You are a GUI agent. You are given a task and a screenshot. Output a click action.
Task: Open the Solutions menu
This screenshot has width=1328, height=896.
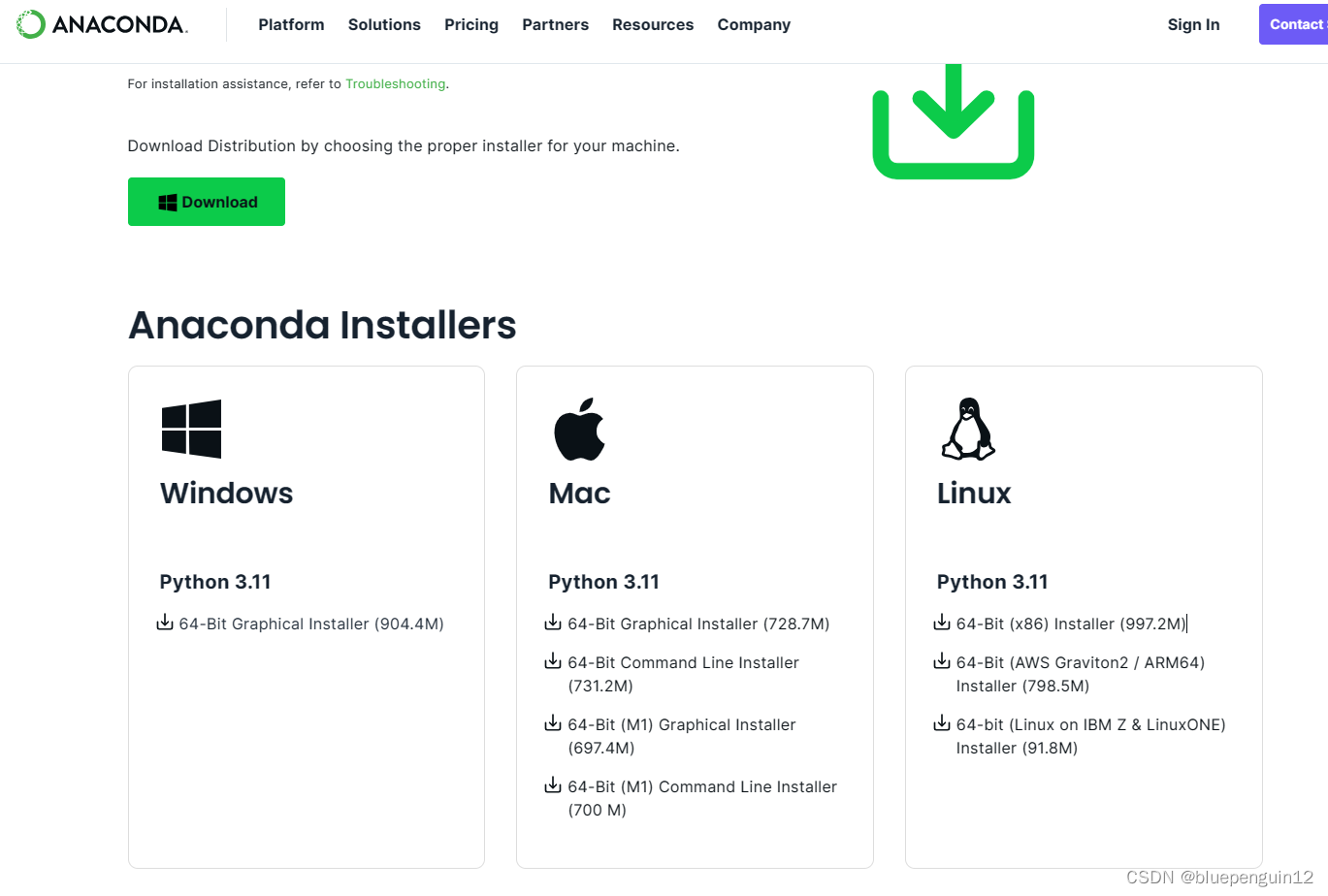click(384, 24)
